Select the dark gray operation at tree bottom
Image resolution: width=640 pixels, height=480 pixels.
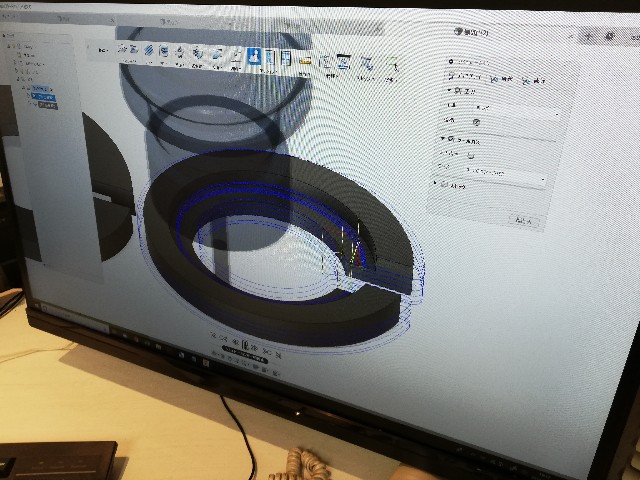click(x=48, y=106)
